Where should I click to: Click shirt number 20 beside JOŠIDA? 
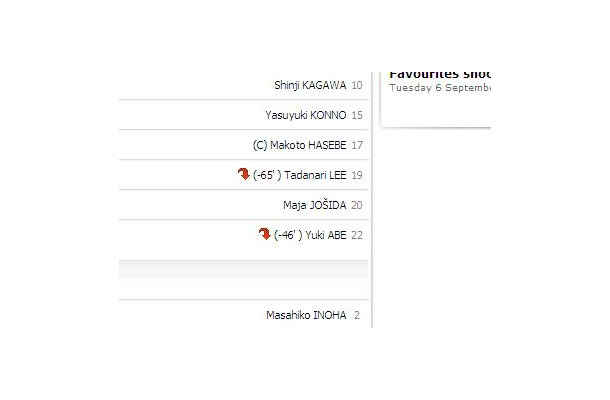(357, 205)
